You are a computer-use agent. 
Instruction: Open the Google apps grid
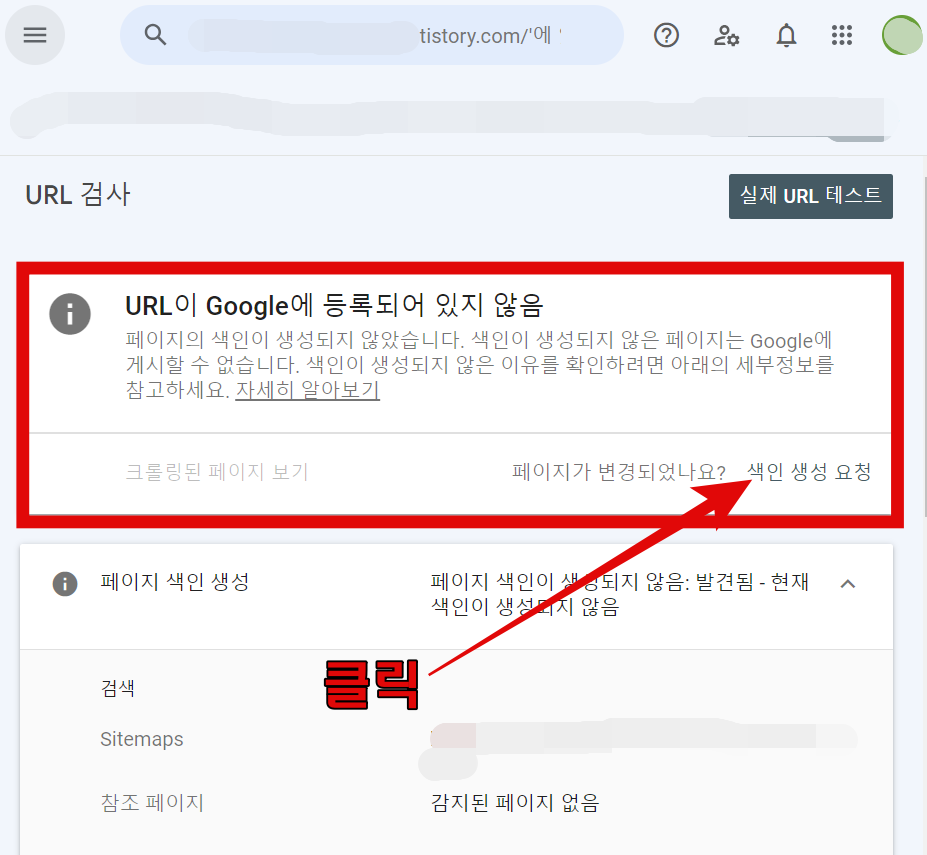coord(842,35)
